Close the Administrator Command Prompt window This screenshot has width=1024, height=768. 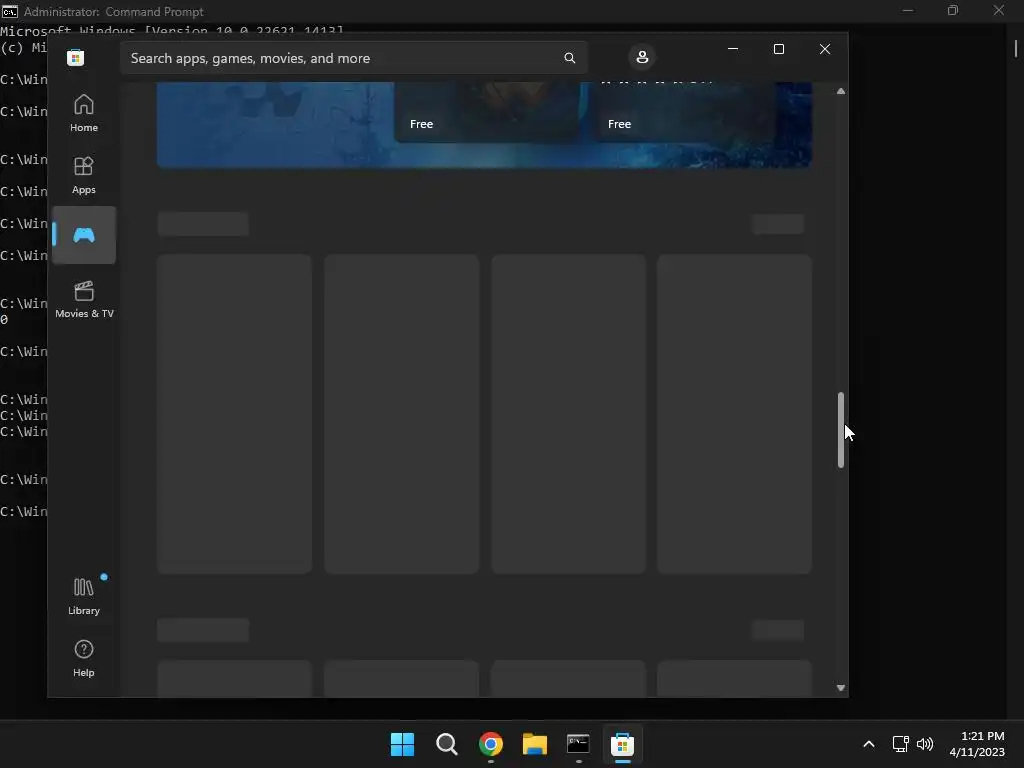pyautogui.click(x=999, y=10)
